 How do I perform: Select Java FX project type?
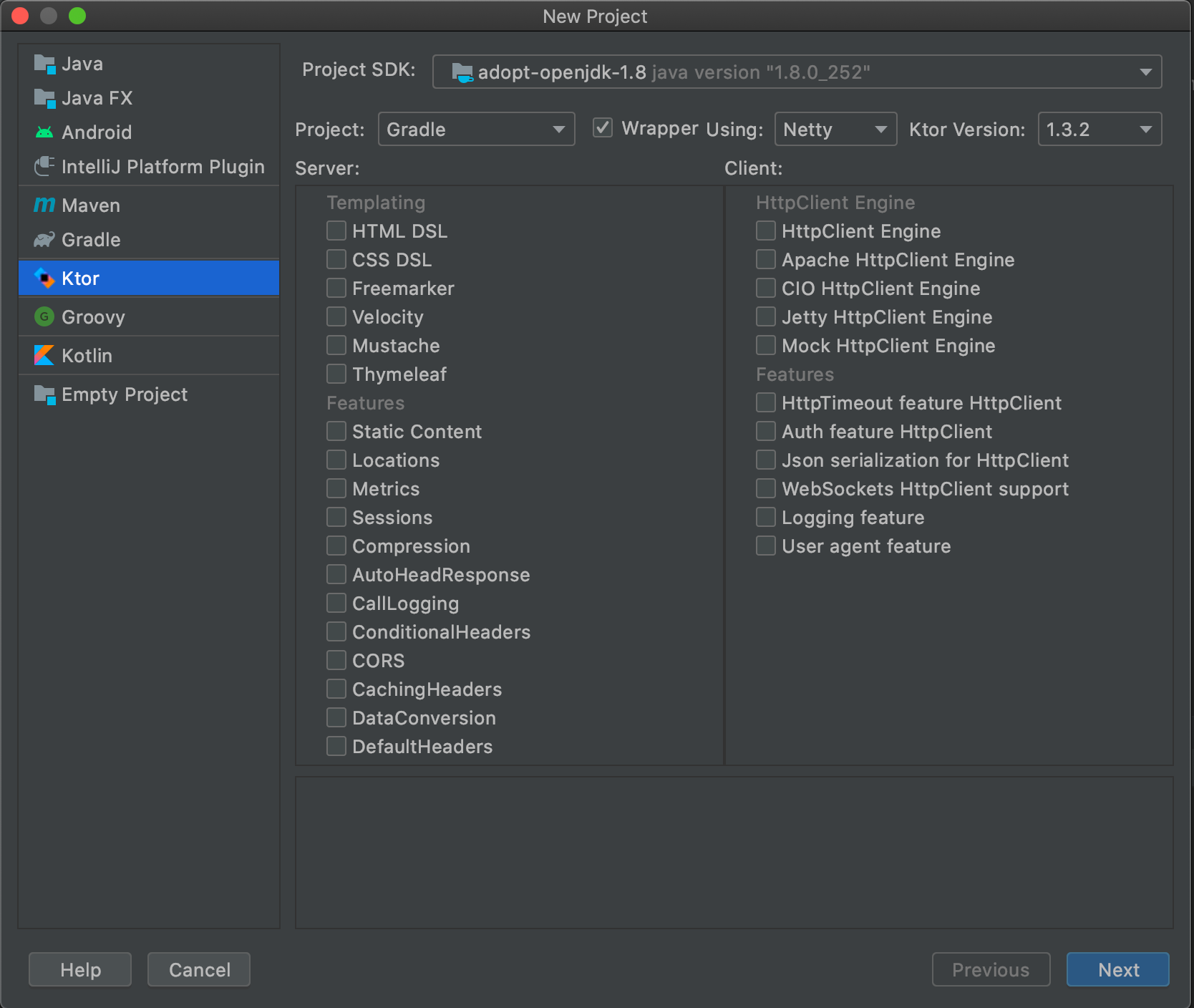tap(149, 99)
